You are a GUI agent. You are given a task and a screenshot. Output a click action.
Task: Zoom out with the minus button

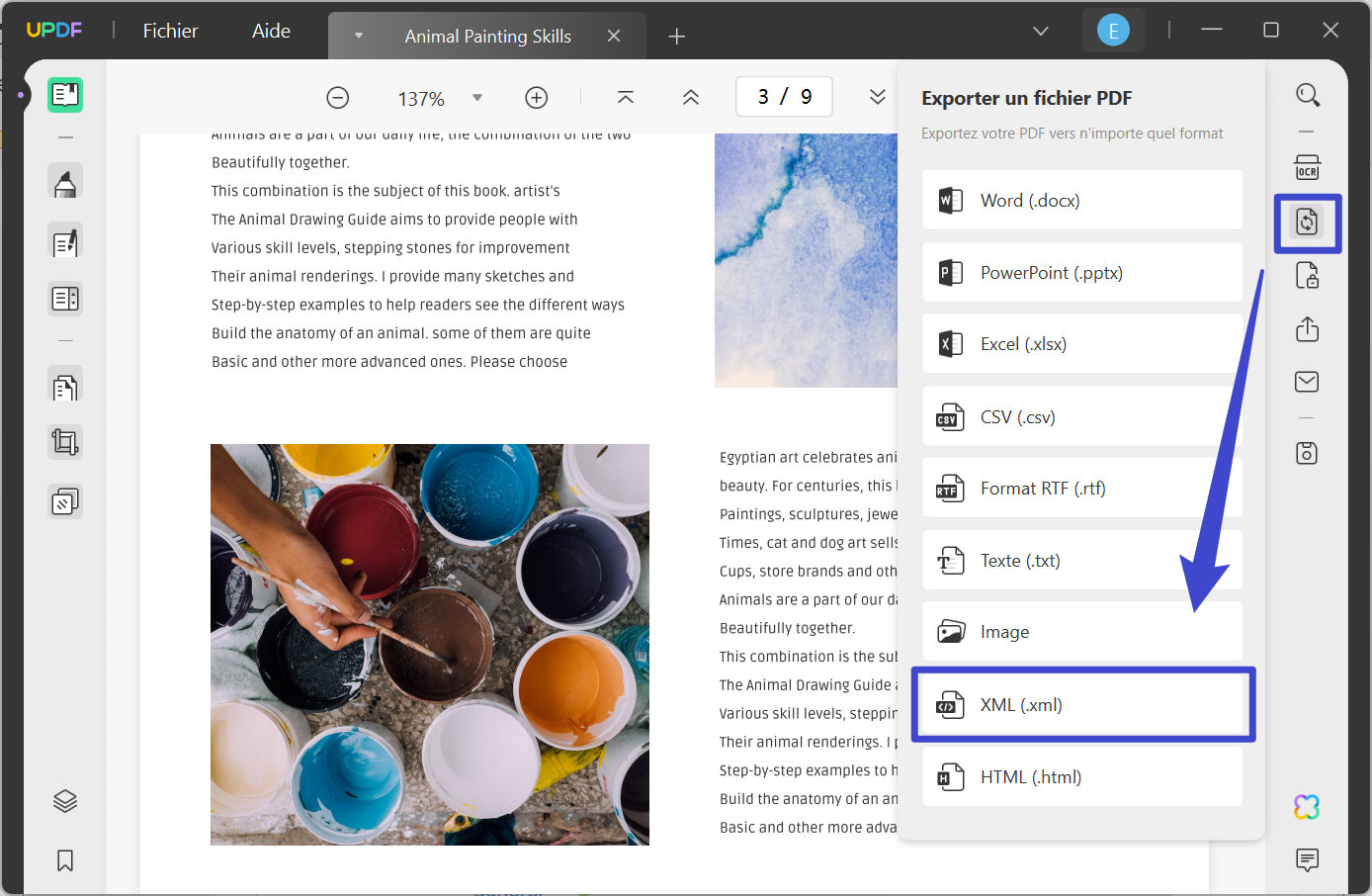(x=338, y=98)
